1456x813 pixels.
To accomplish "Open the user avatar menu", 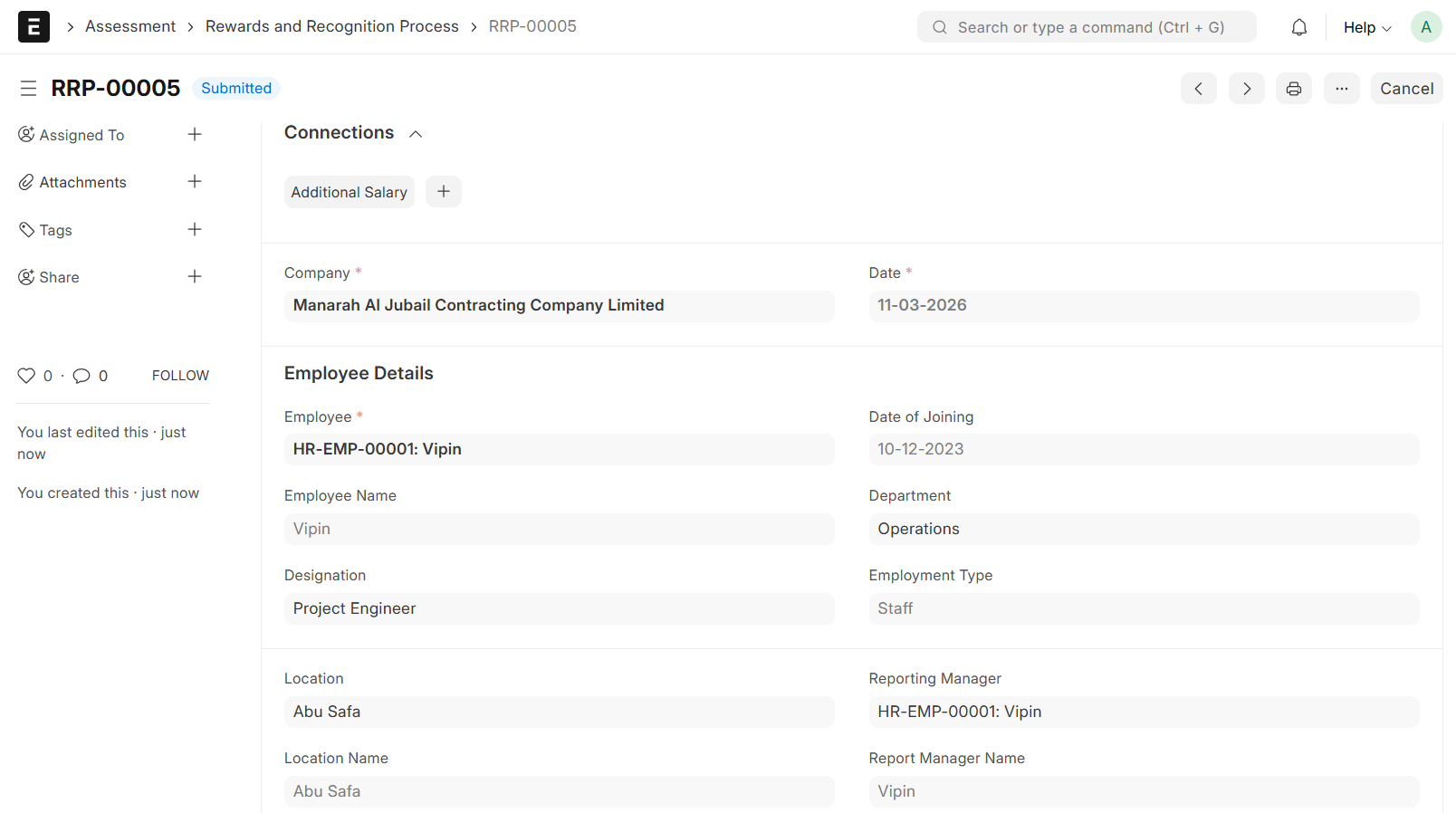I will pos(1425,27).
